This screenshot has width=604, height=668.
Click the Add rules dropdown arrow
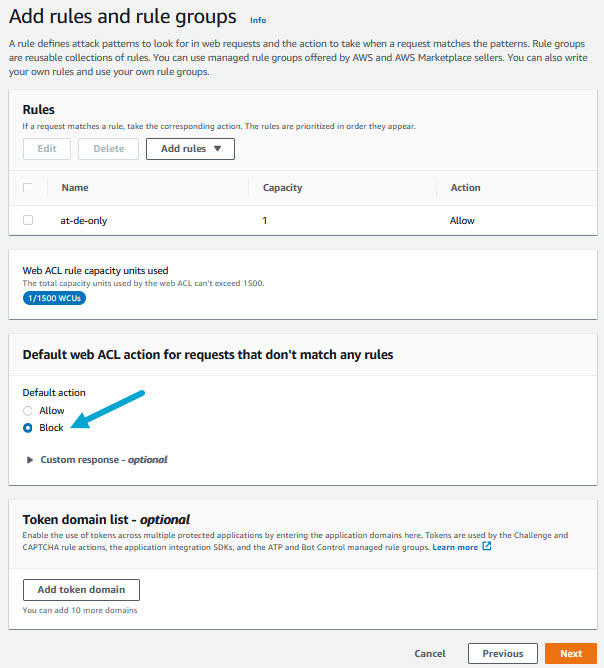coord(217,149)
